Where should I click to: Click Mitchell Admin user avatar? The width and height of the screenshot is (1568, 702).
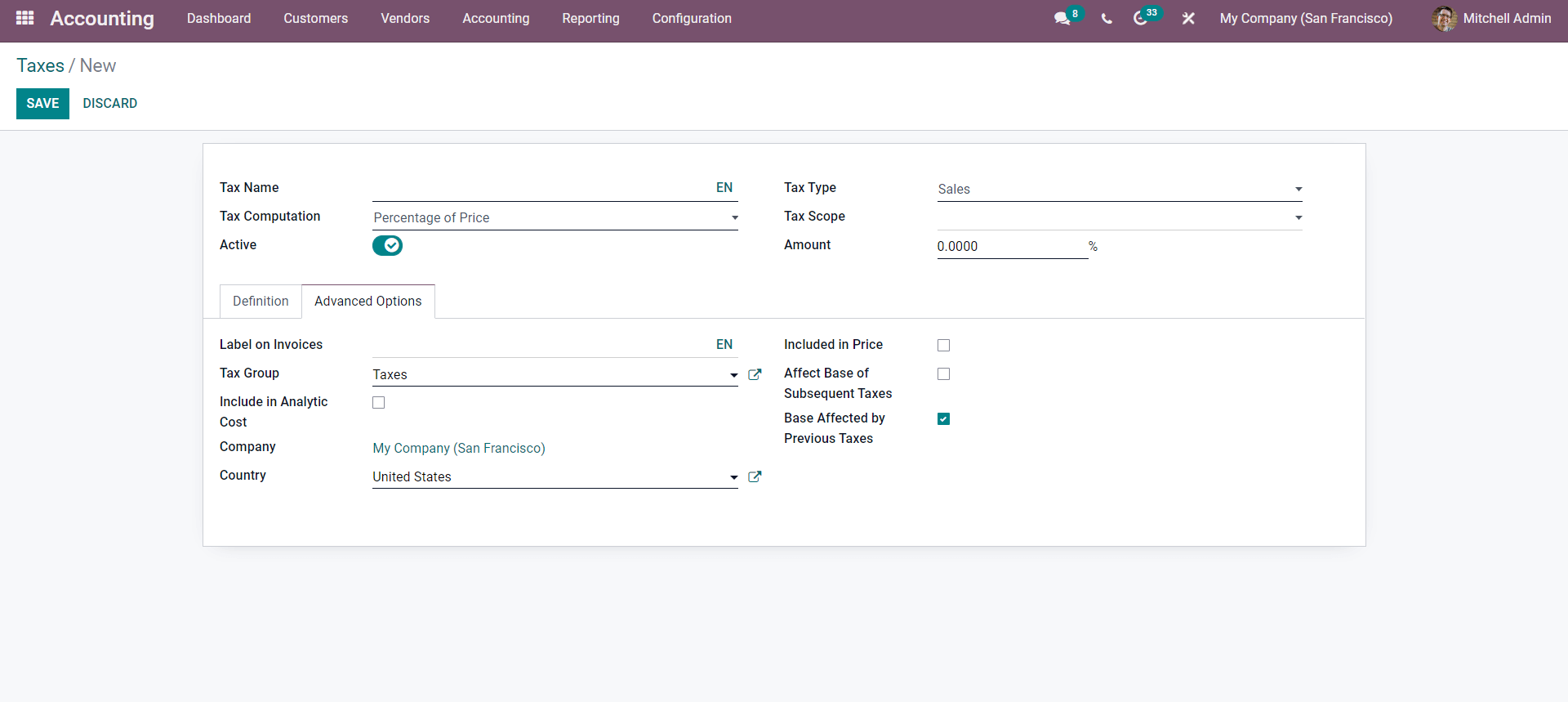1444,19
